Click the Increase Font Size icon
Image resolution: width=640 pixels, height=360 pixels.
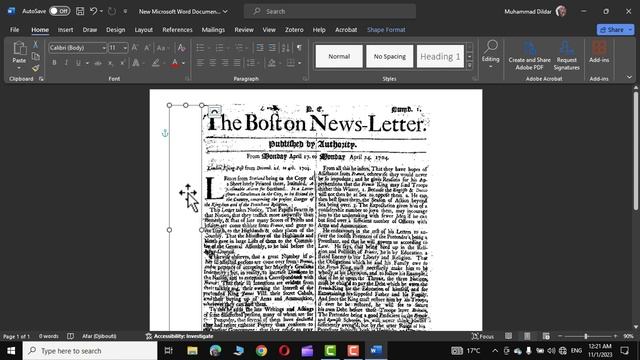pyautogui.click(x=135, y=48)
